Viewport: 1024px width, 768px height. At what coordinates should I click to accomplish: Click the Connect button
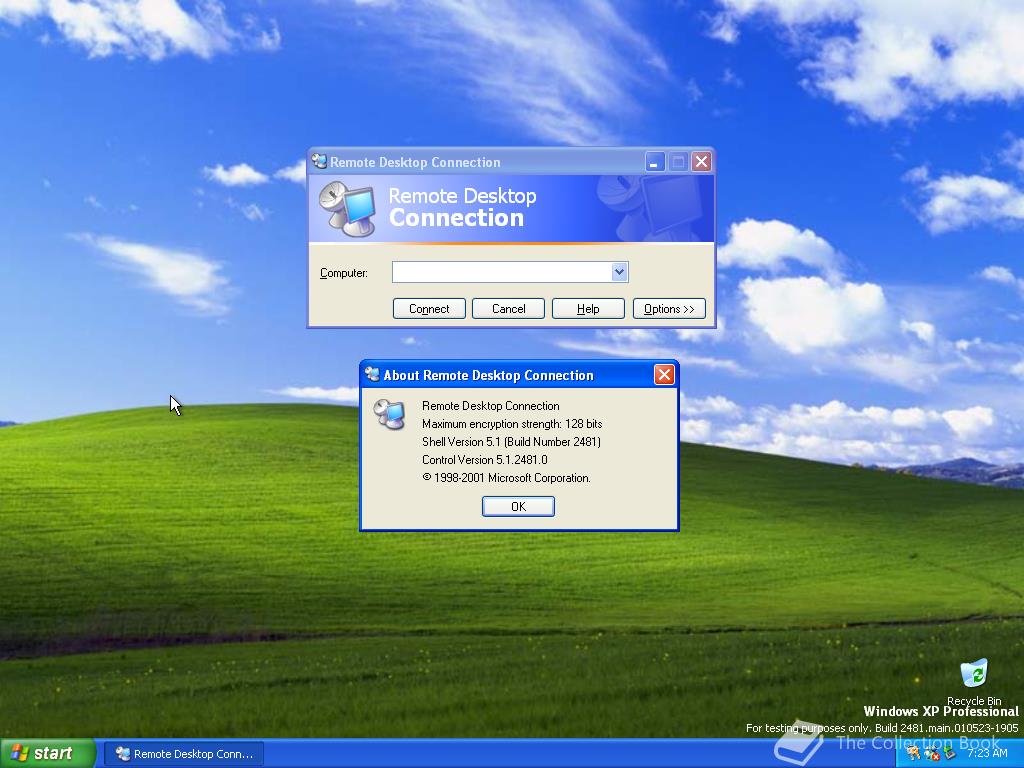[x=429, y=309]
